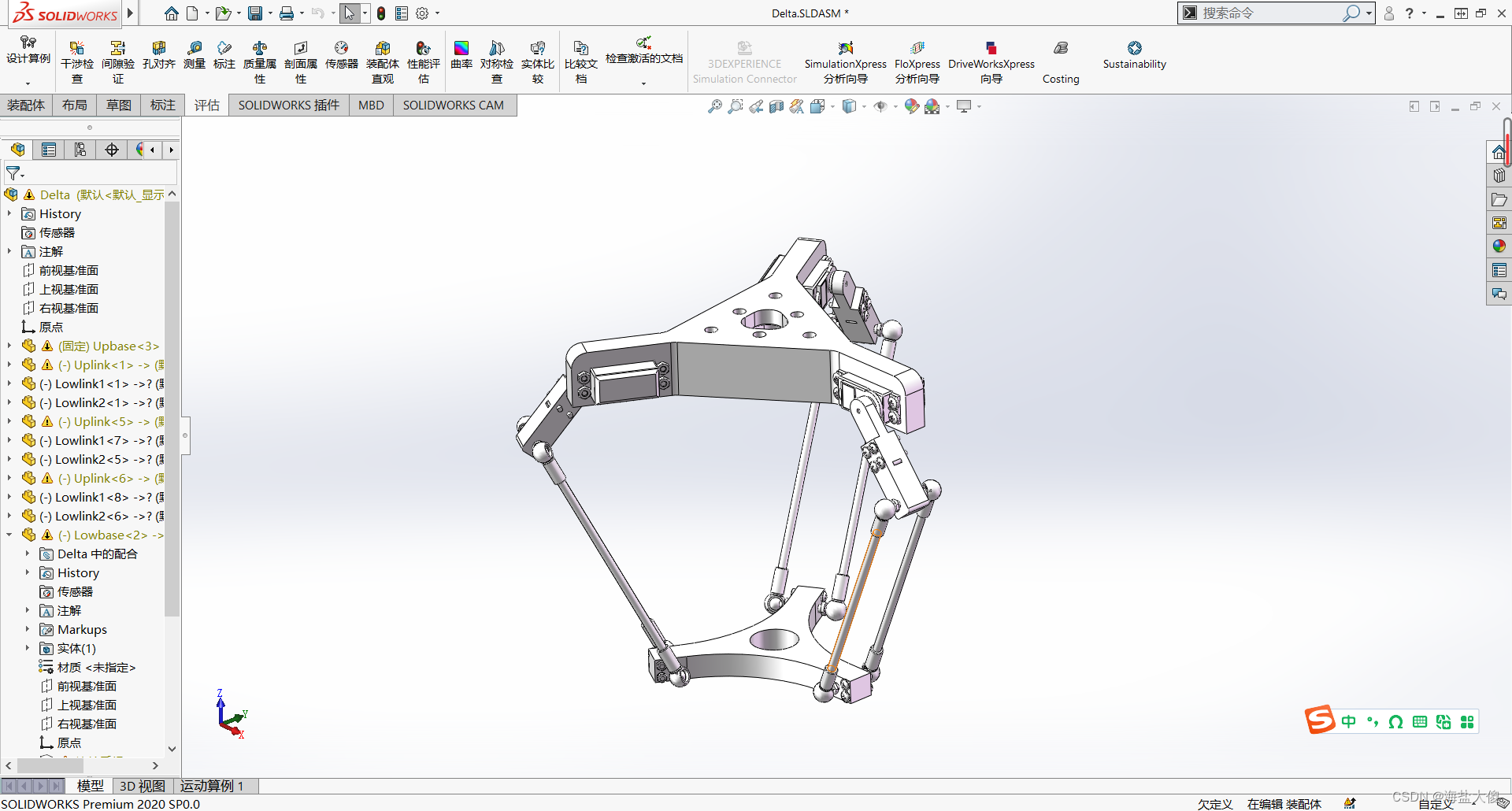Switch to the 装配体 ribbon tab
The height and width of the screenshot is (811, 1512).
(x=26, y=105)
